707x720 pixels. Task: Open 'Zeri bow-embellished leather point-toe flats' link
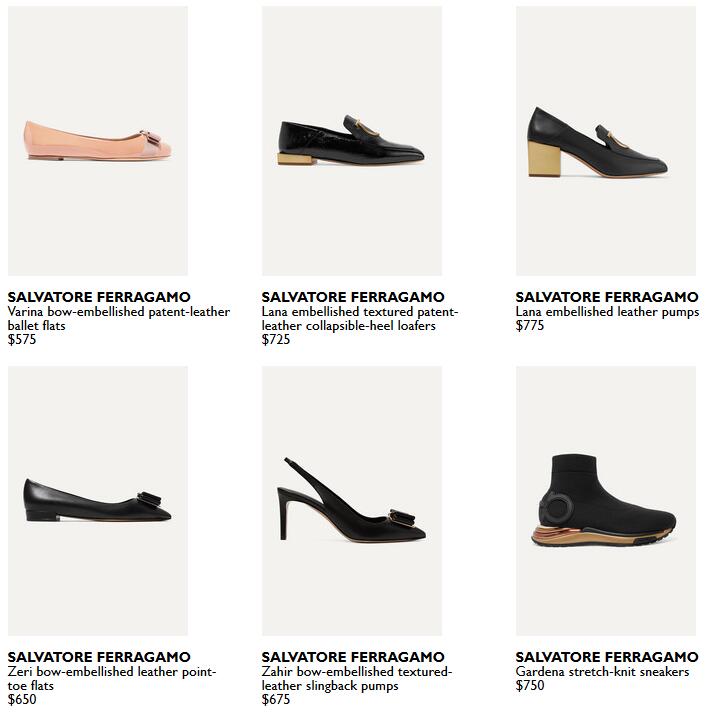tap(112, 679)
